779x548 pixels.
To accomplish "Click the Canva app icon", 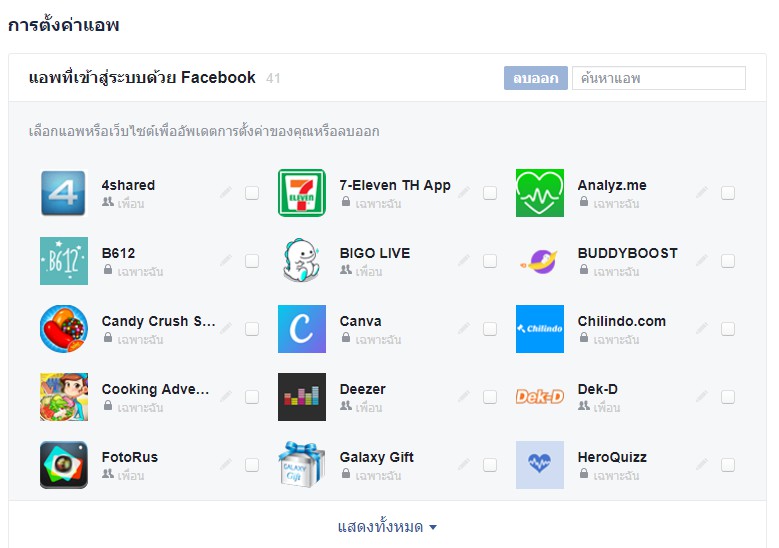I will (x=302, y=329).
